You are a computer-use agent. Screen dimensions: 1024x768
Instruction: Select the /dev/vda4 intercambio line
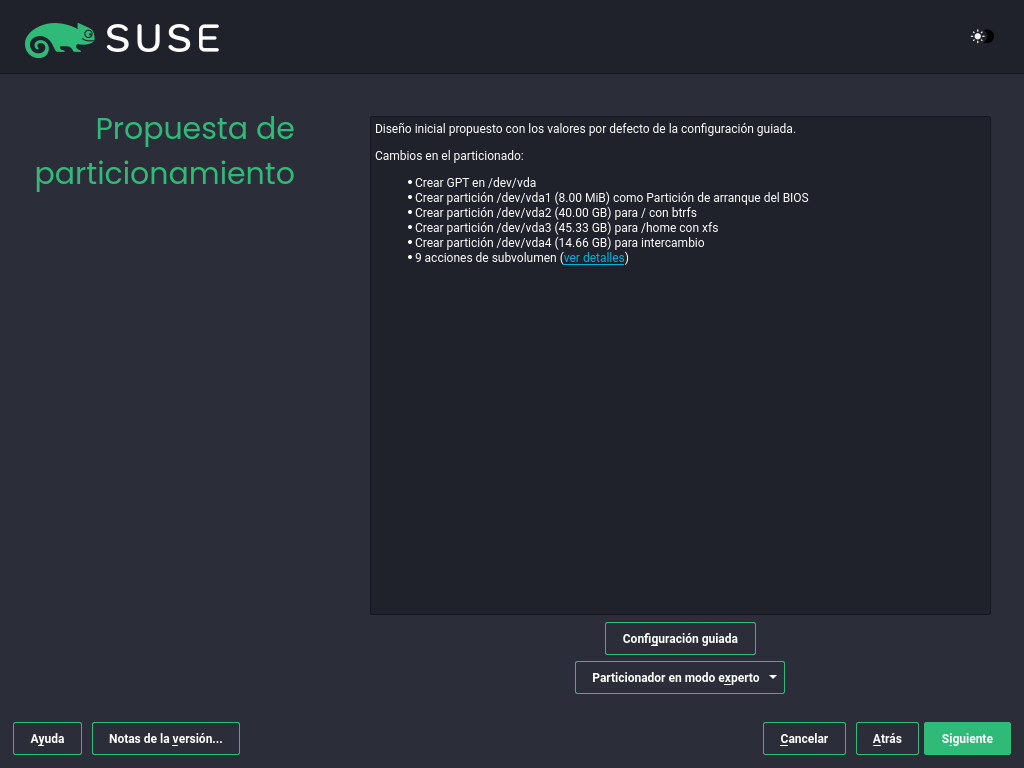[x=560, y=243]
